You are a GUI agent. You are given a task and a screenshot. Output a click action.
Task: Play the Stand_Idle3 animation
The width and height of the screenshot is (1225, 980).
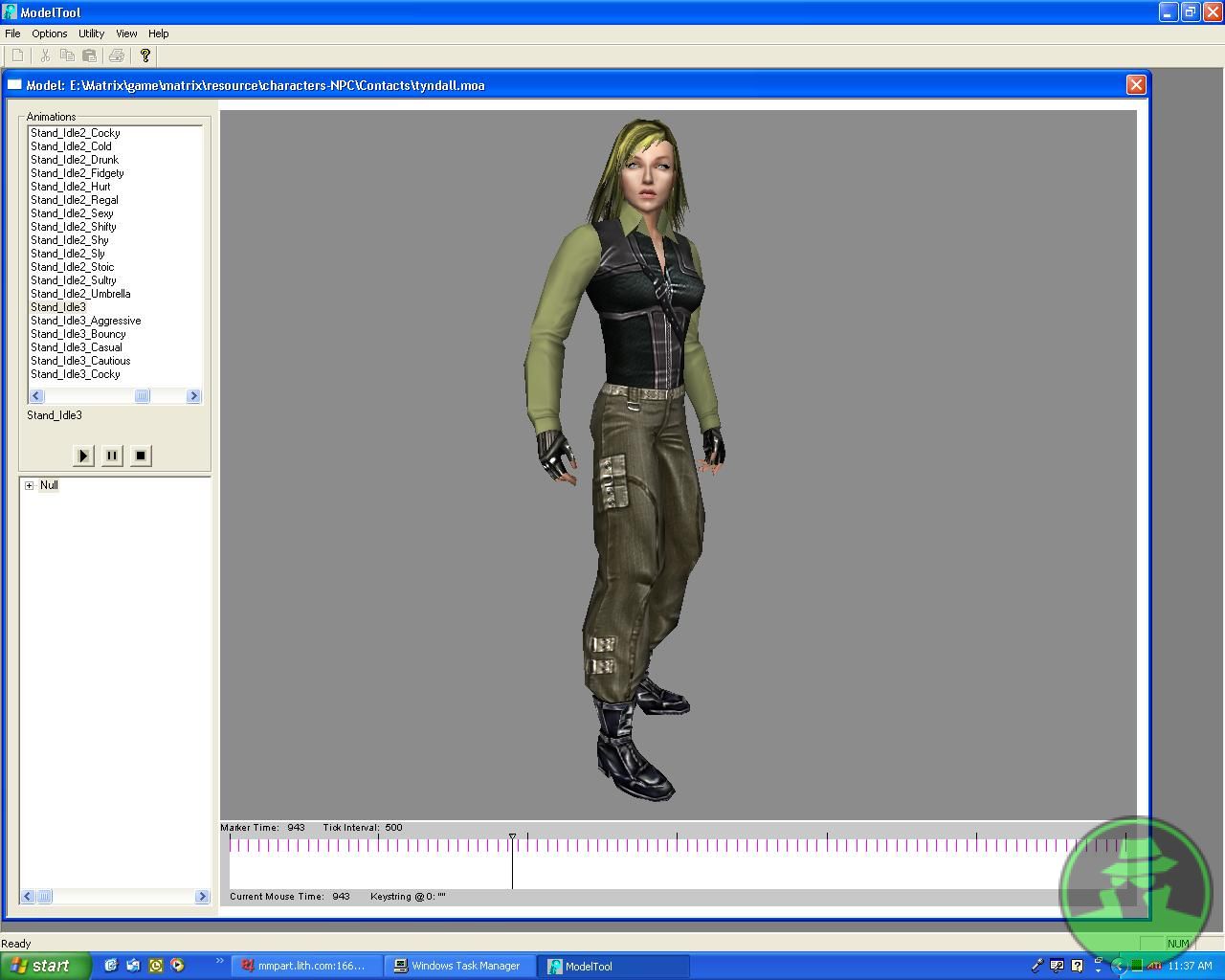click(83, 456)
